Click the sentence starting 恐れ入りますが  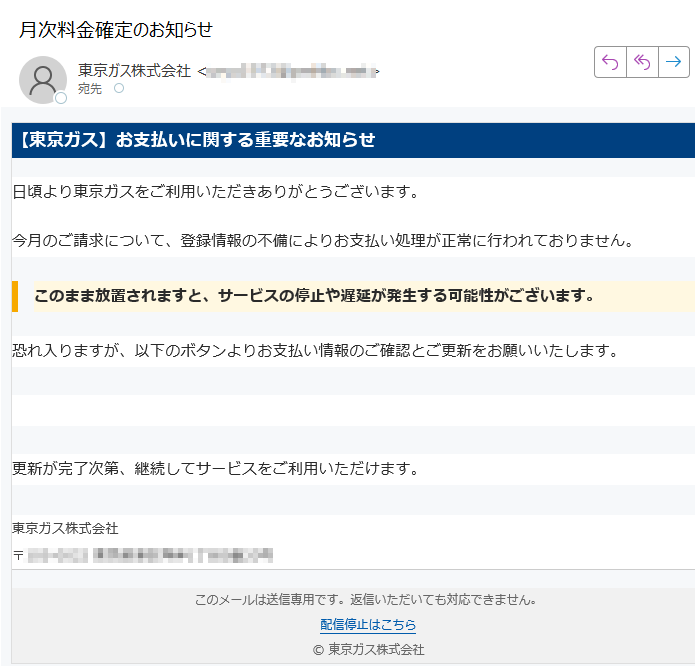click(x=315, y=351)
